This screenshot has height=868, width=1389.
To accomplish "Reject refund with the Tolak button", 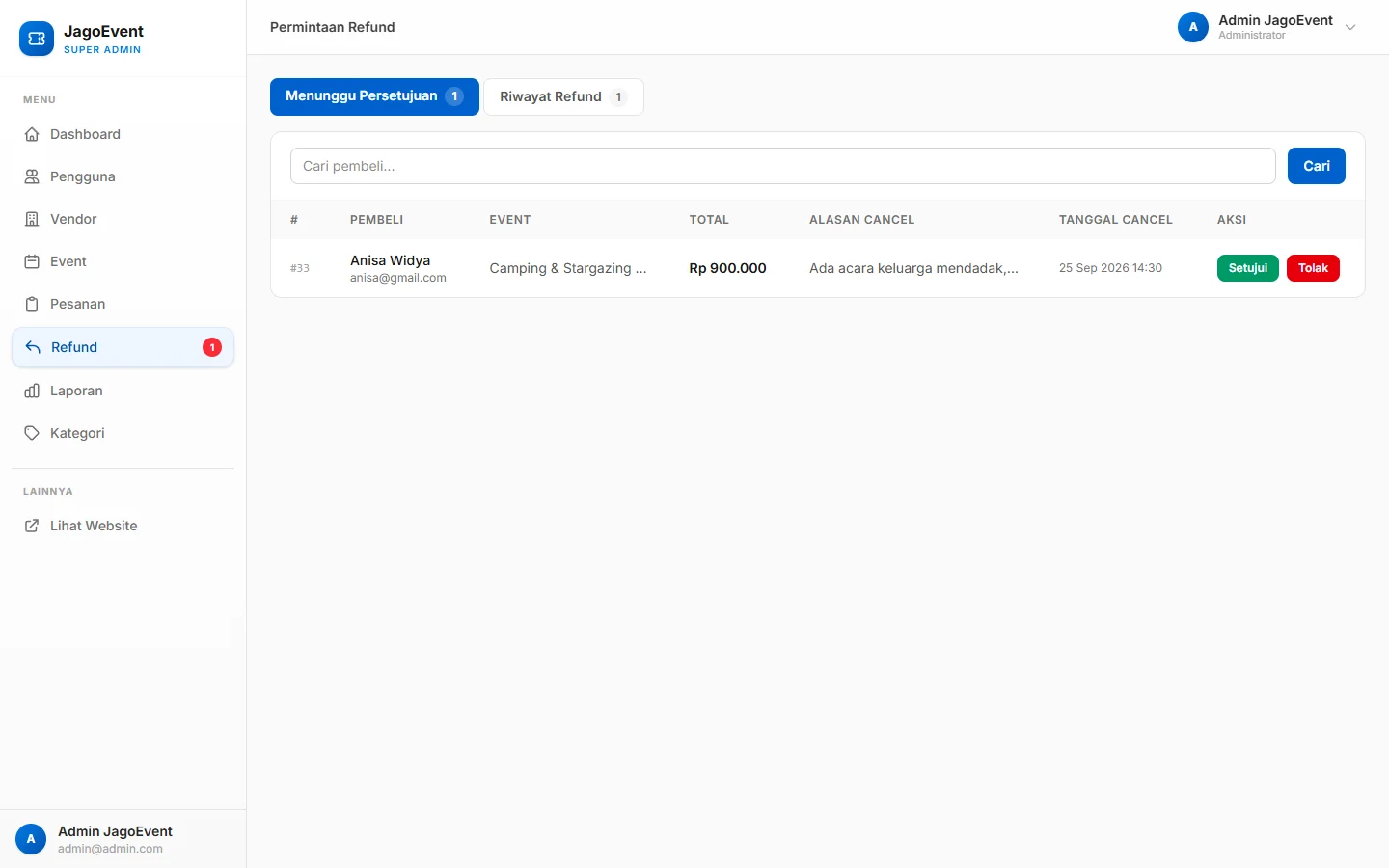I will click(1313, 268).
